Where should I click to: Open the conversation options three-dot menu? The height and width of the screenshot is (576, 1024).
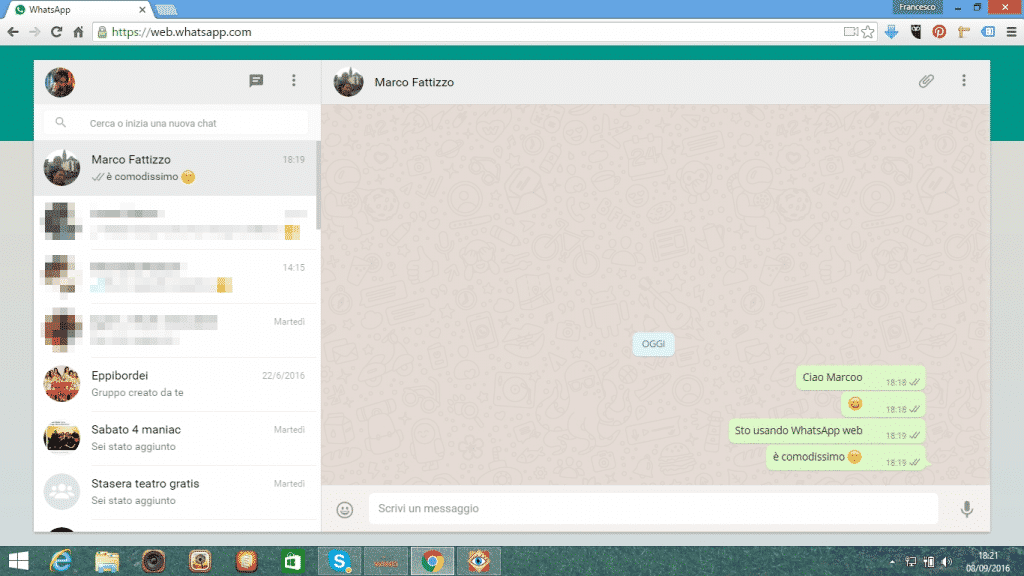(963, 81)
